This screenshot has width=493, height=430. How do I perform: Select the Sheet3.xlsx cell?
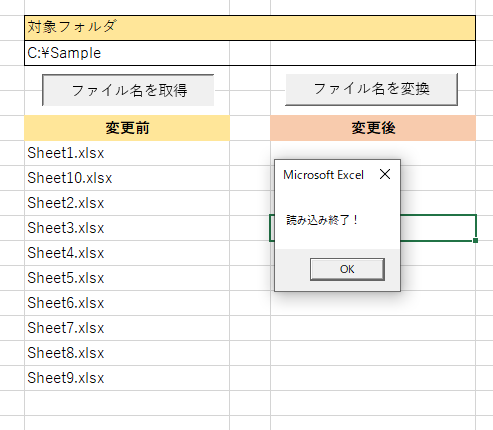click(x=127, y=228)
